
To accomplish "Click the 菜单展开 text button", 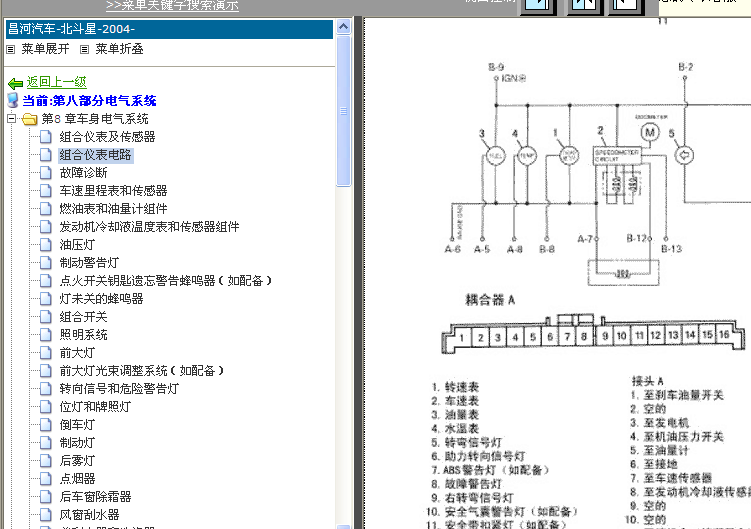I will [46, 49].
